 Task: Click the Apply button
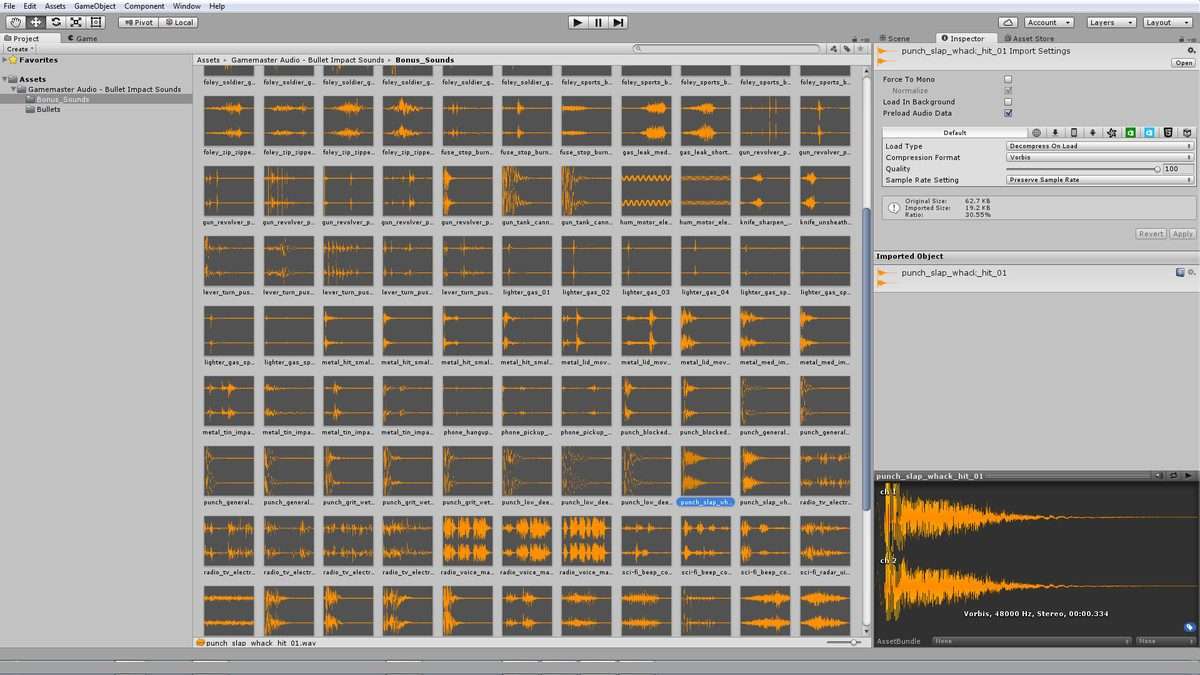click(x=1182, y=234)
